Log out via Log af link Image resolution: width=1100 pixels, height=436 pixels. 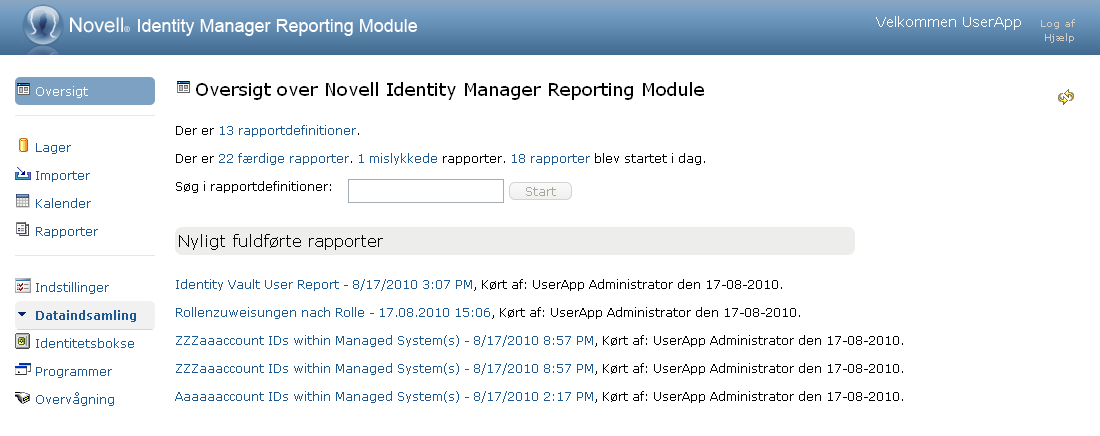click(x=1057, y=23)
